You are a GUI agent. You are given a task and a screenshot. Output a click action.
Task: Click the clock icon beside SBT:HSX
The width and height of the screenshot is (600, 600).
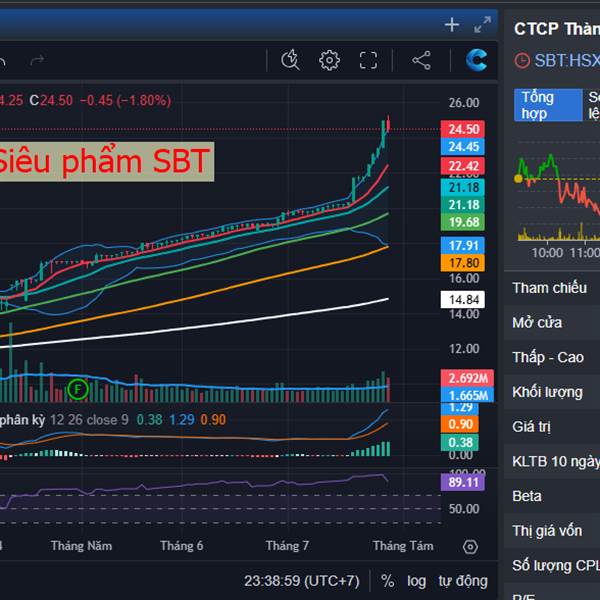522,60
